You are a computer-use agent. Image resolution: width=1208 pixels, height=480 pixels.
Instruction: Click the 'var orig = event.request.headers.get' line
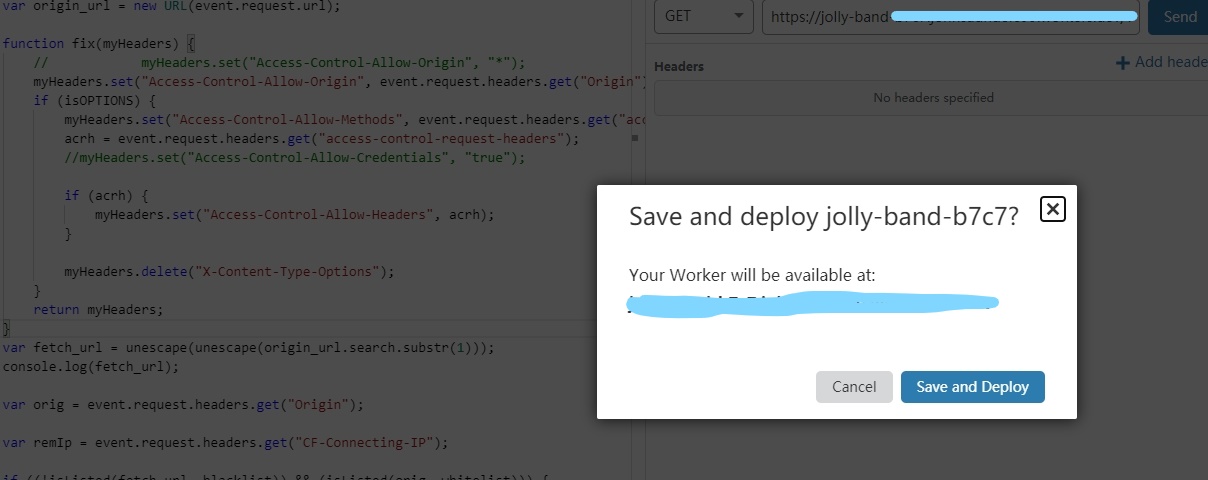(x=183, y=405)
